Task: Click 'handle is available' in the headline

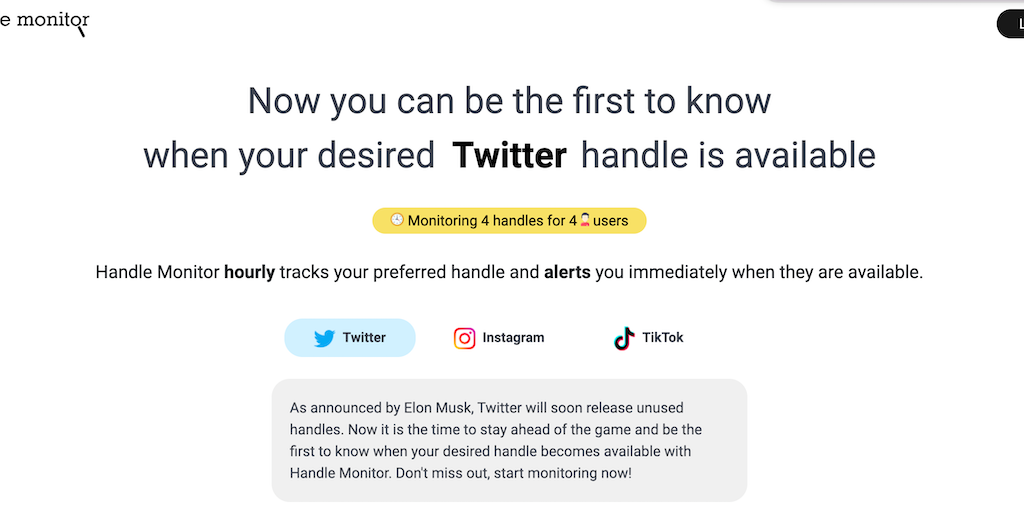Action: pos(728,155)
